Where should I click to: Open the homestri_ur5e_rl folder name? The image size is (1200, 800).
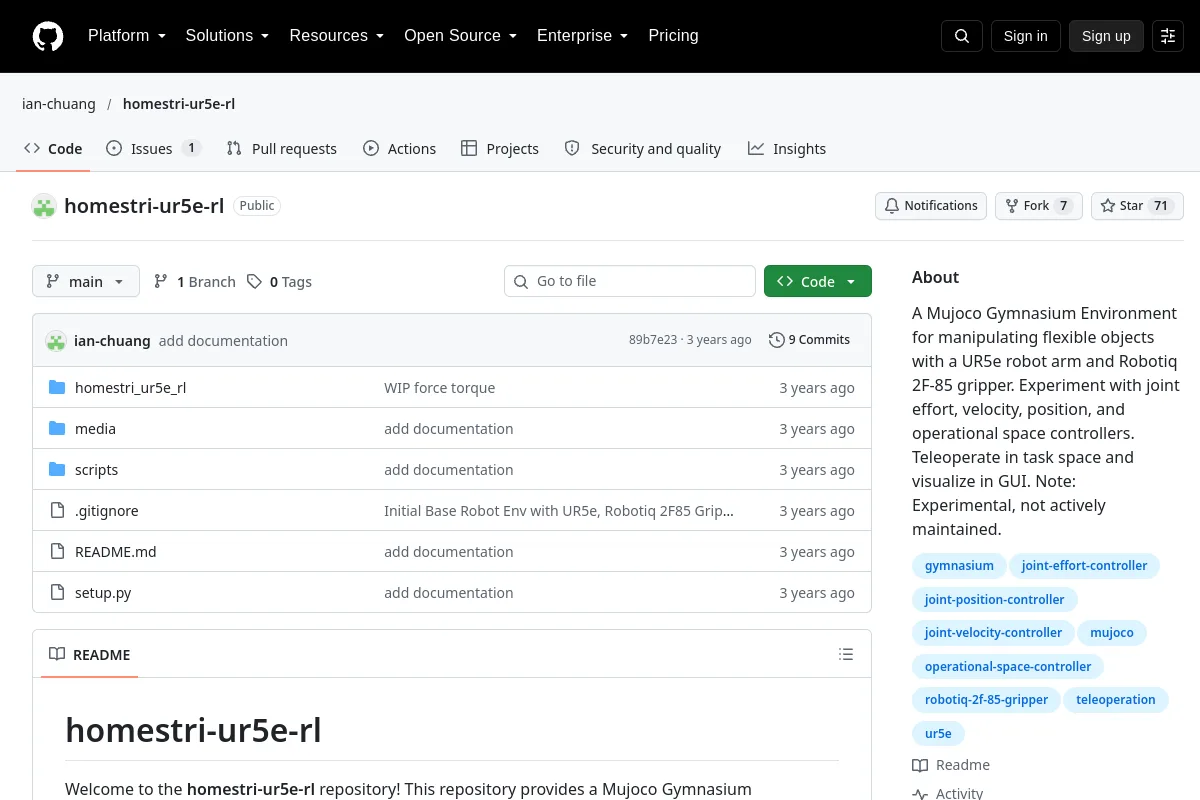(x=131, y=388)
